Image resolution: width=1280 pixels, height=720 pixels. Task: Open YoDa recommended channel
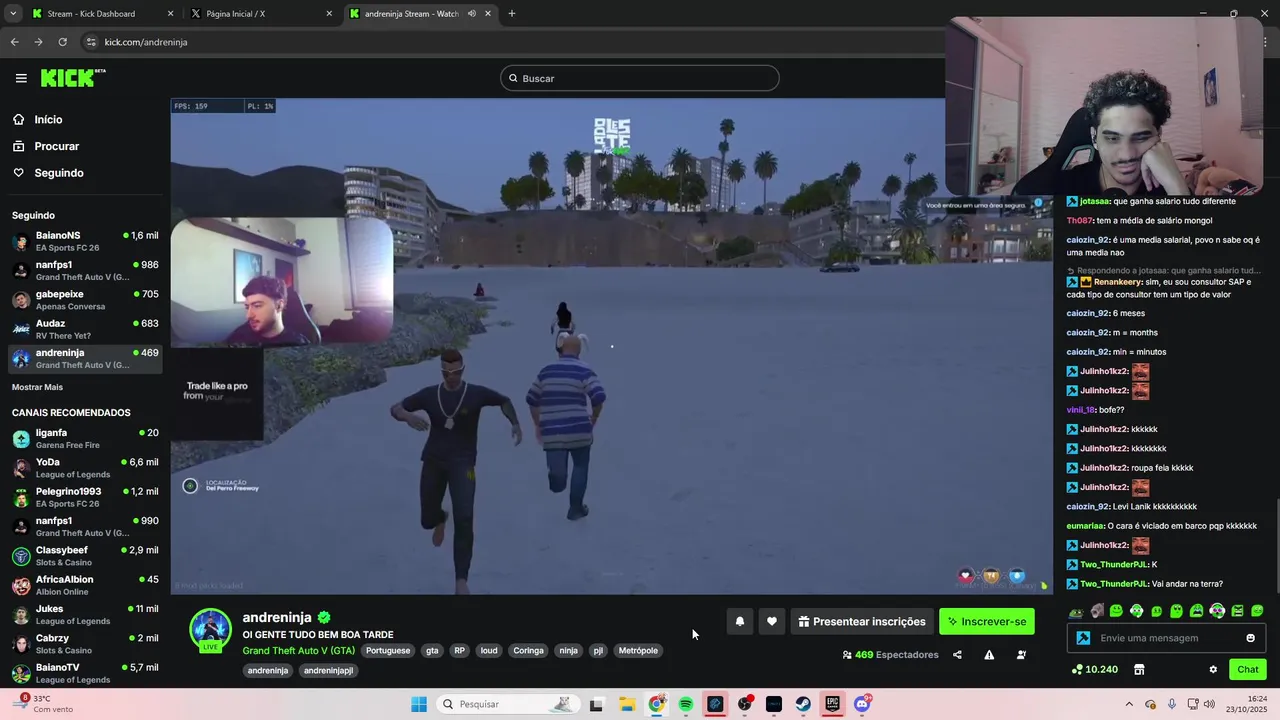coord(85,468)
